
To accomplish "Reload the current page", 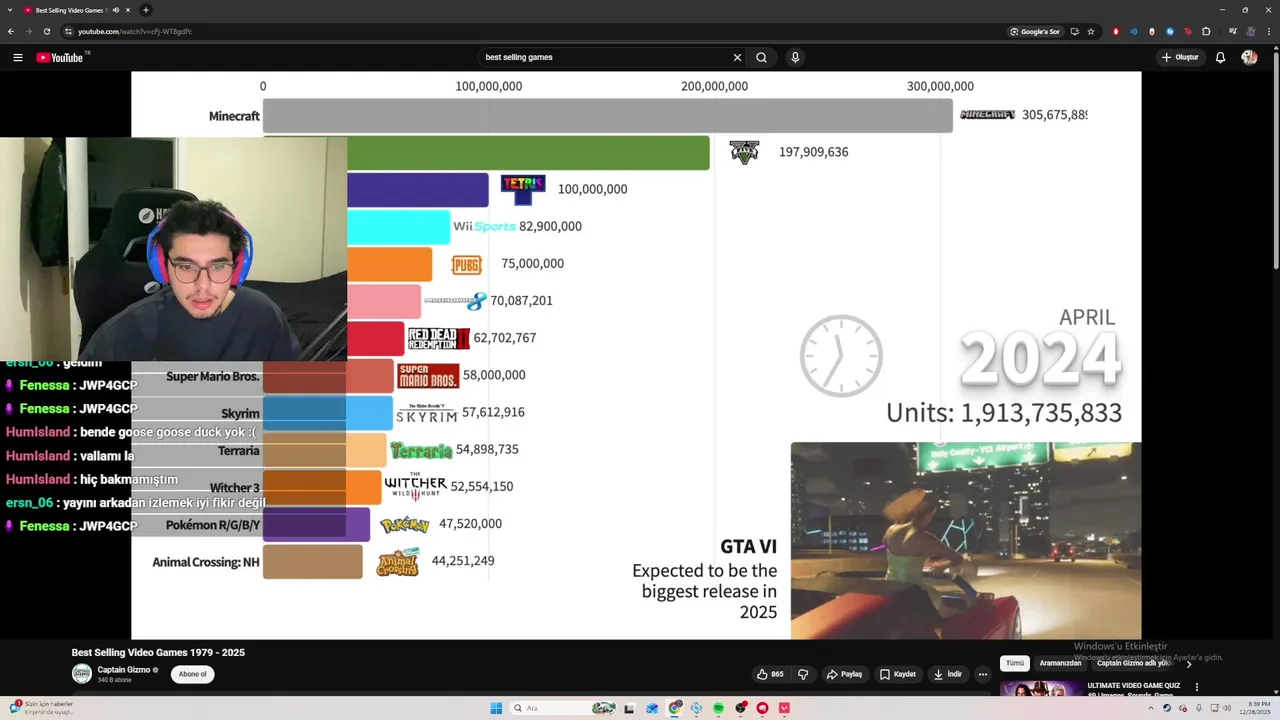I will pos(47,31).
